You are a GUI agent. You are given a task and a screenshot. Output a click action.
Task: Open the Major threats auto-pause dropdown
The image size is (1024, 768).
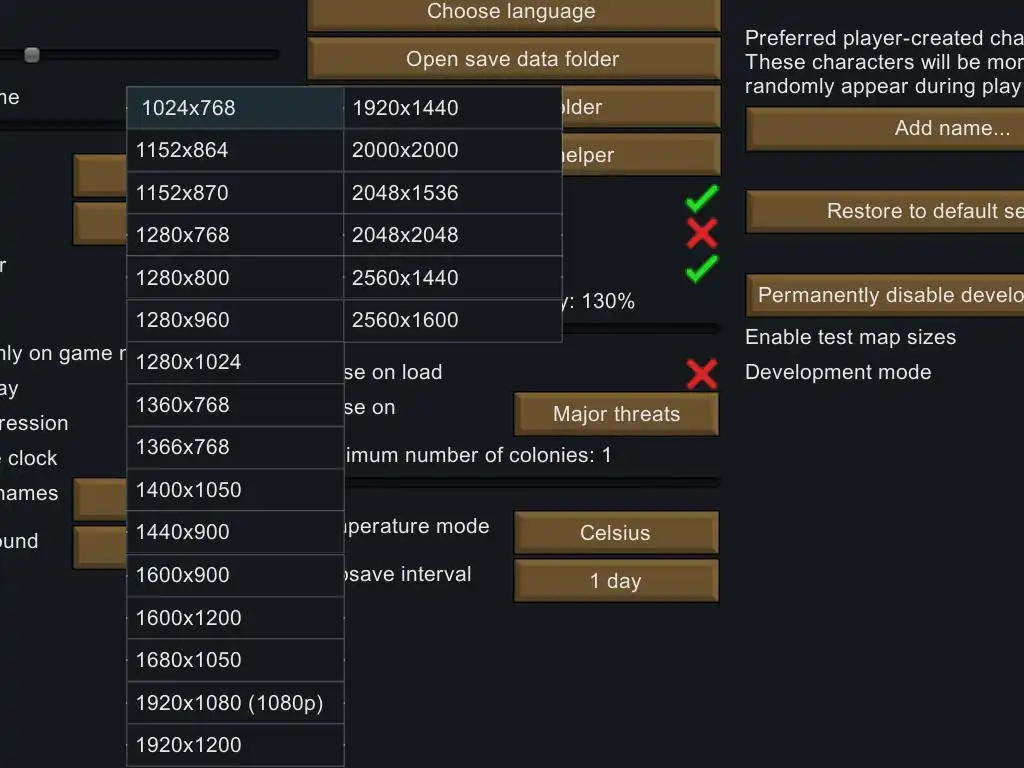coord(616,414)
